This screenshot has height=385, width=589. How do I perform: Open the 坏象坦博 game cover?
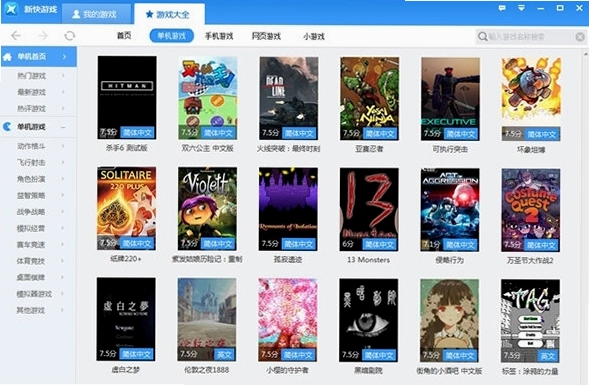(x=531, y=100)
